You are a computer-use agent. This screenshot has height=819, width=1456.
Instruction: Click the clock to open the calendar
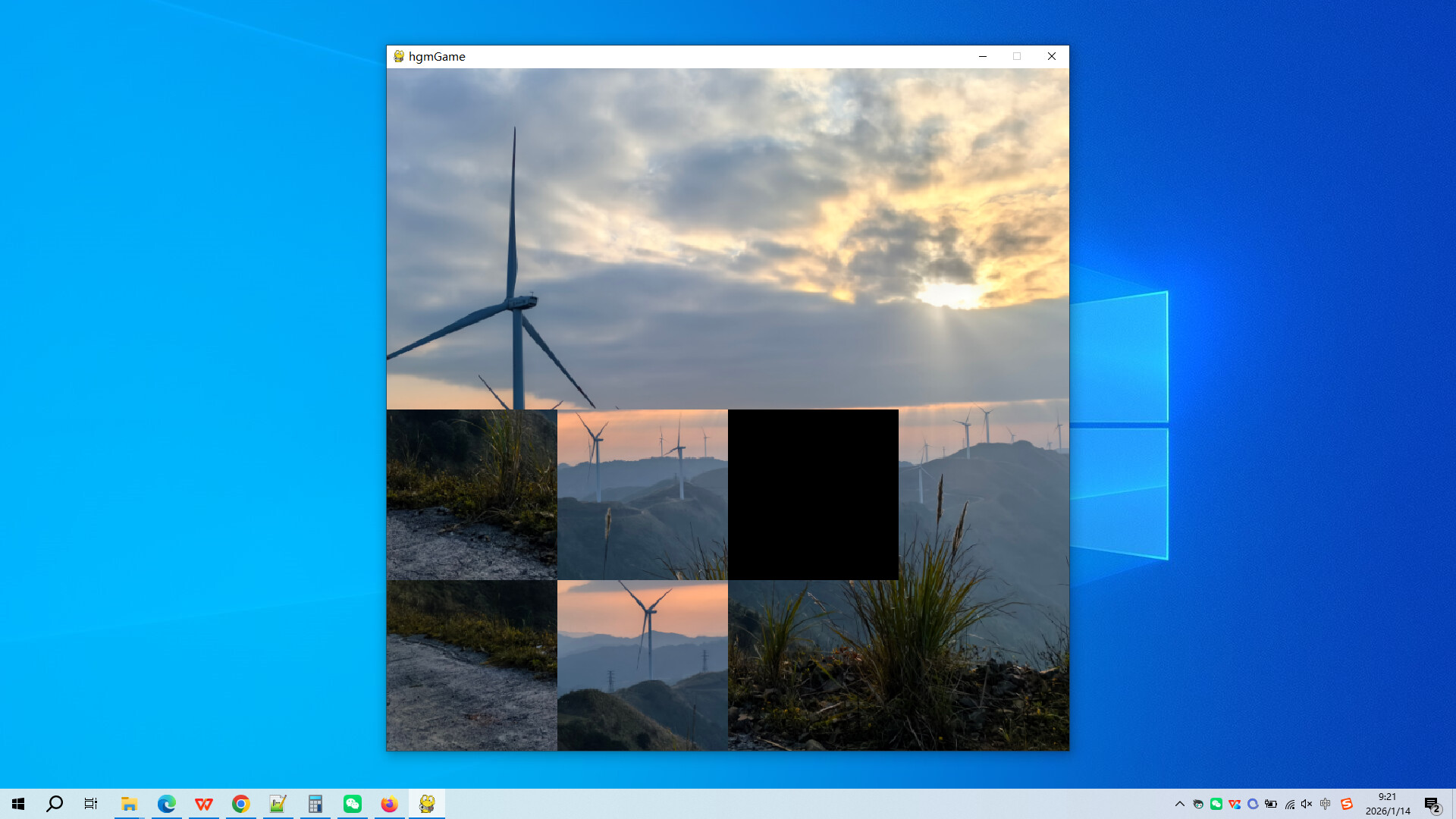pyautogui.click(x=1388, y=803)
